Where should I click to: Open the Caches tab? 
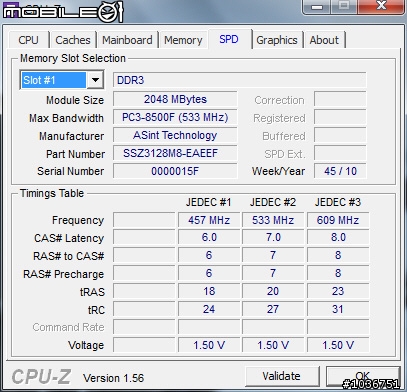73,40
